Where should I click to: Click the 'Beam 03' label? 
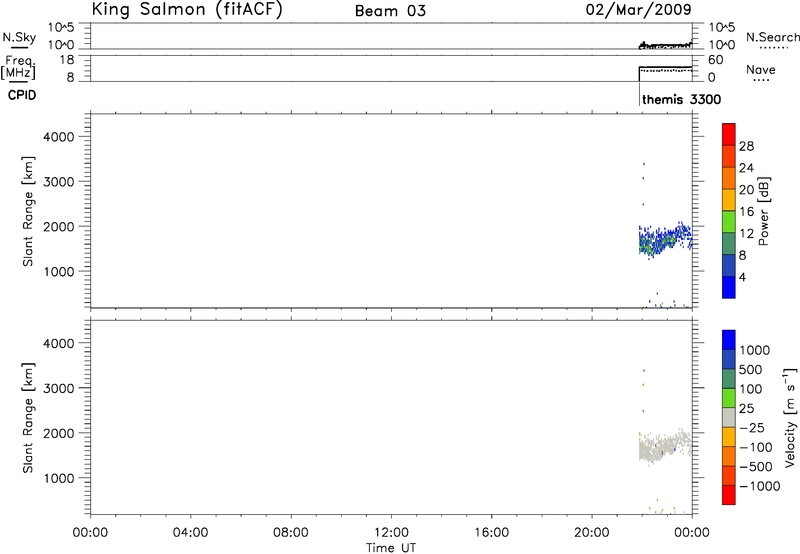[x=390, y=11]
